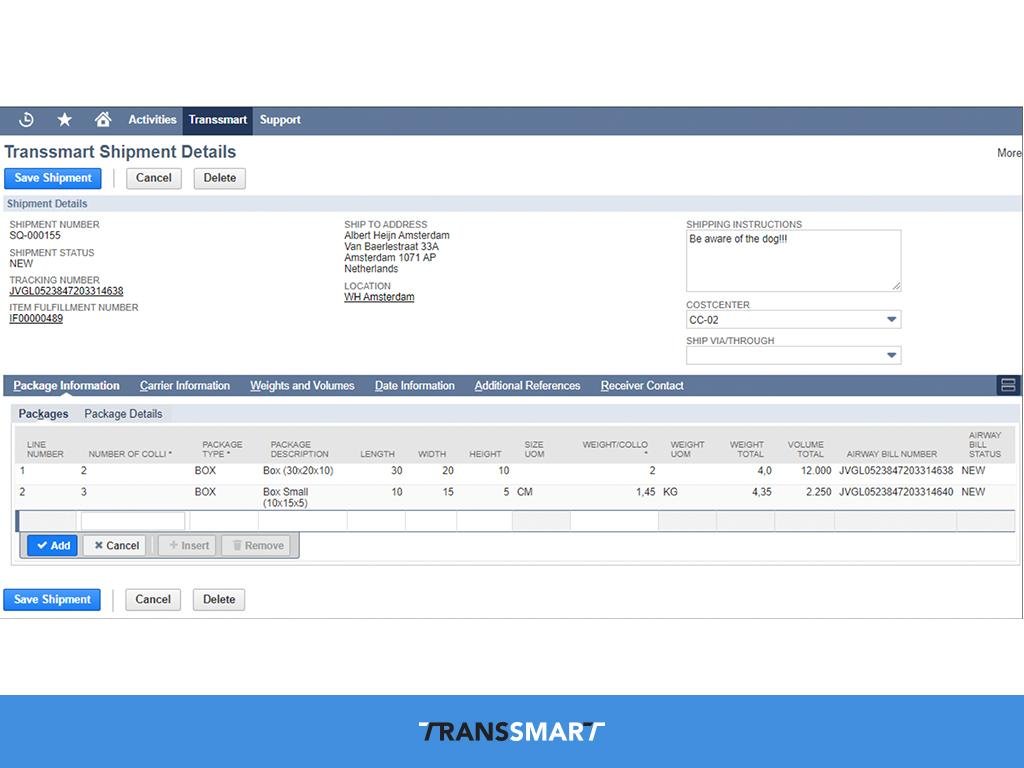Screen dimensions: 1024x768
Task: Open the Activities menu
Action: pos(152,120)
